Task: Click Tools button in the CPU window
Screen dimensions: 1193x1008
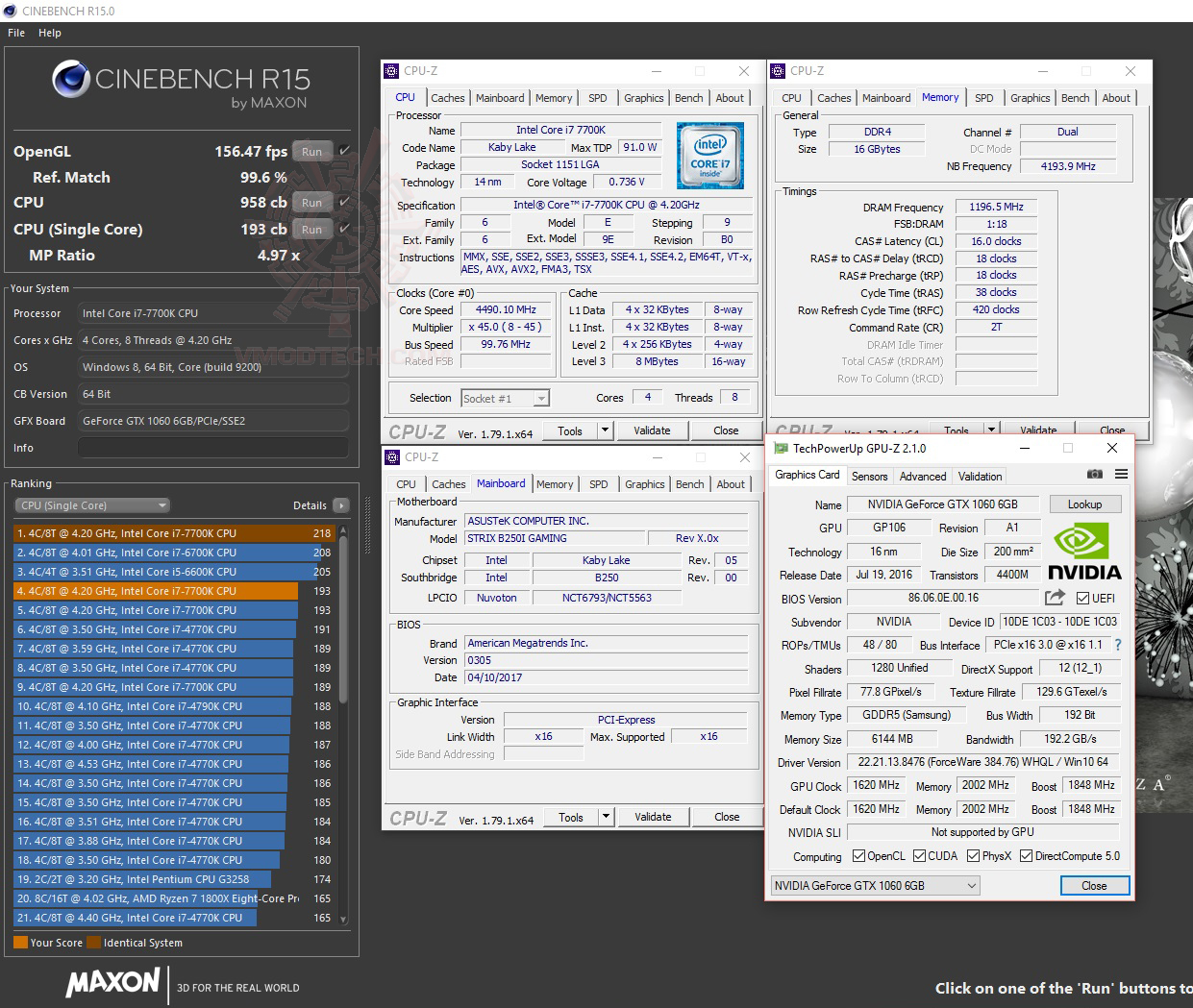Action: [x=570, y=430]
